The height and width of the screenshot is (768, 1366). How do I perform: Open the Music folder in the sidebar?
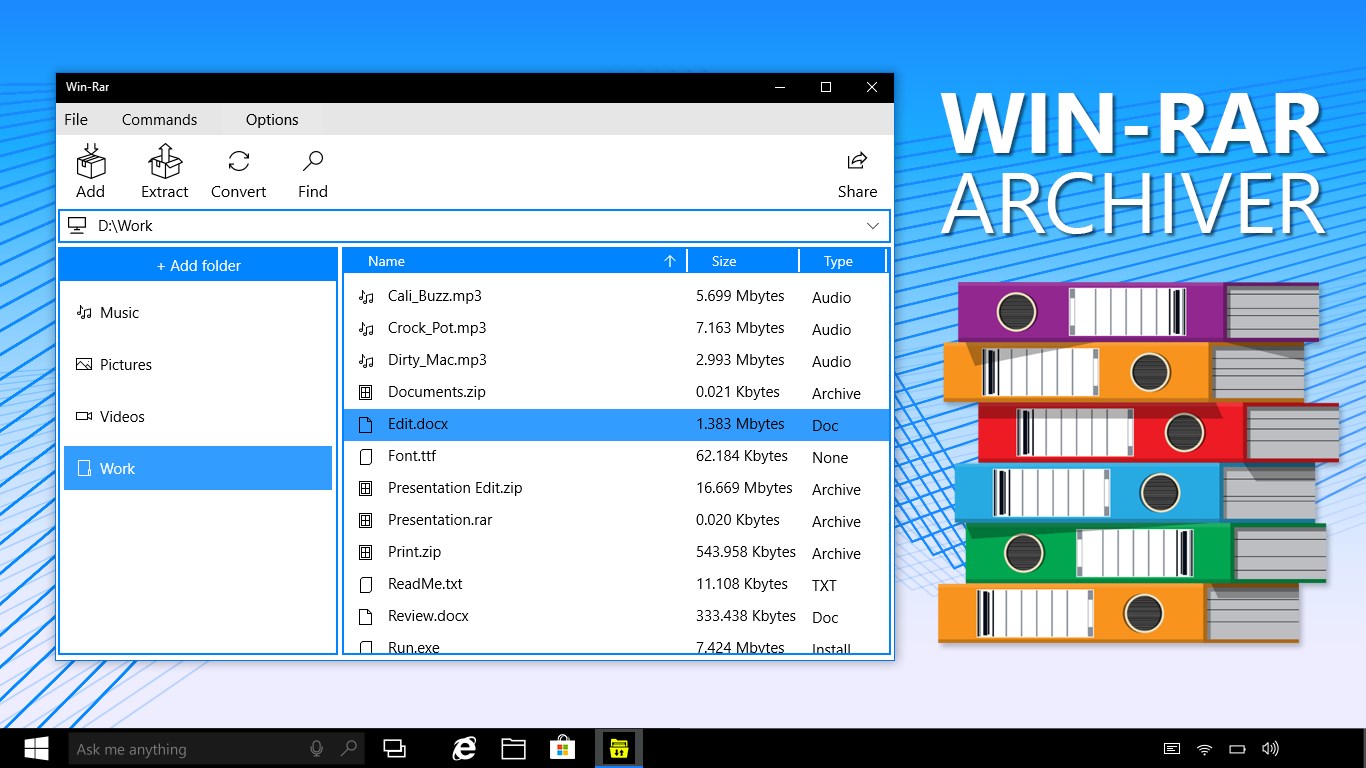coord(198,313)
